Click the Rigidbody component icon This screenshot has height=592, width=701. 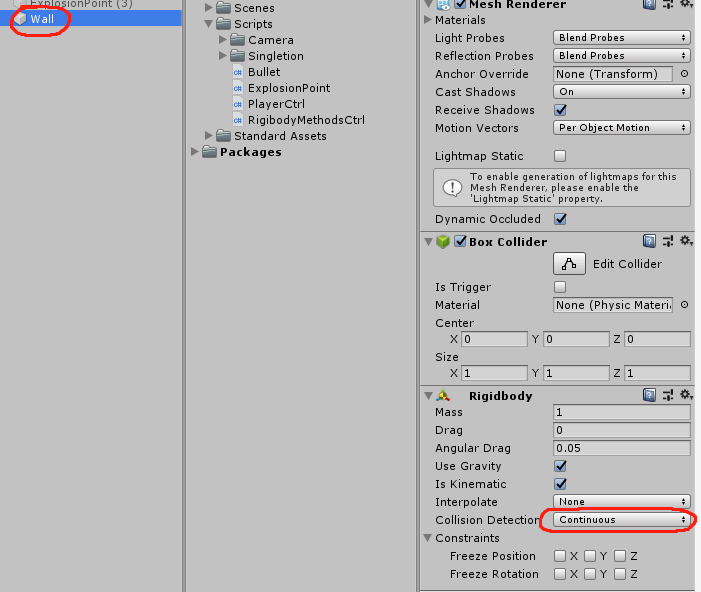point(443,395)
